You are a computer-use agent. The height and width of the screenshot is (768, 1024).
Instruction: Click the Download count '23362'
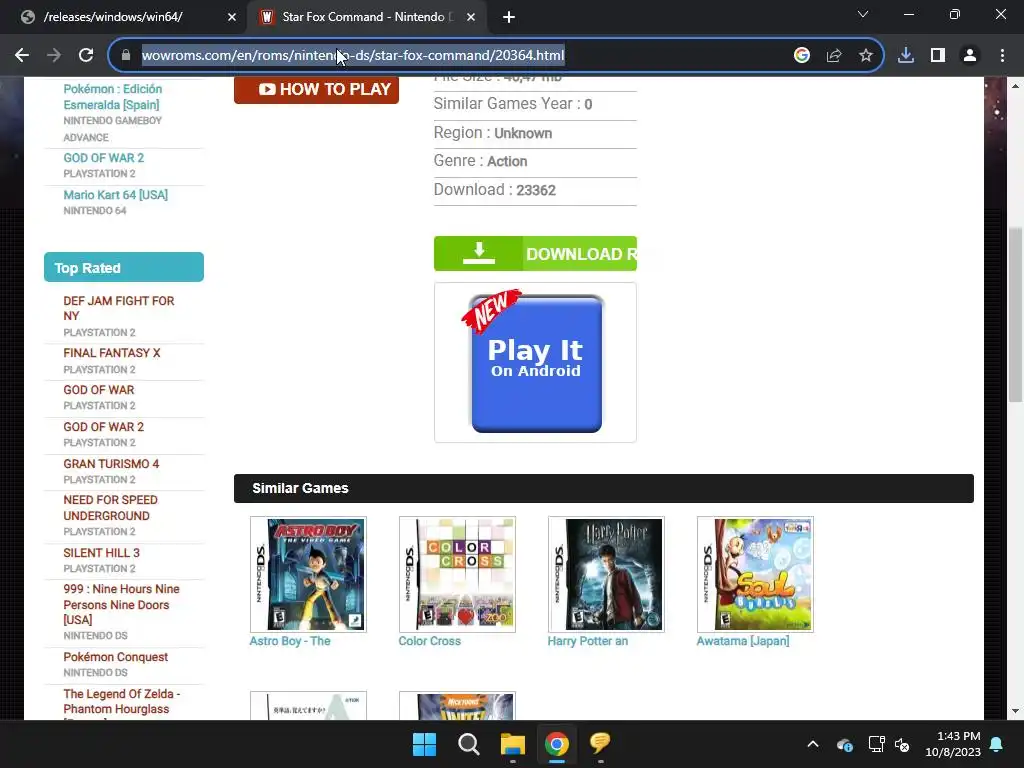[x=536, y=190]
